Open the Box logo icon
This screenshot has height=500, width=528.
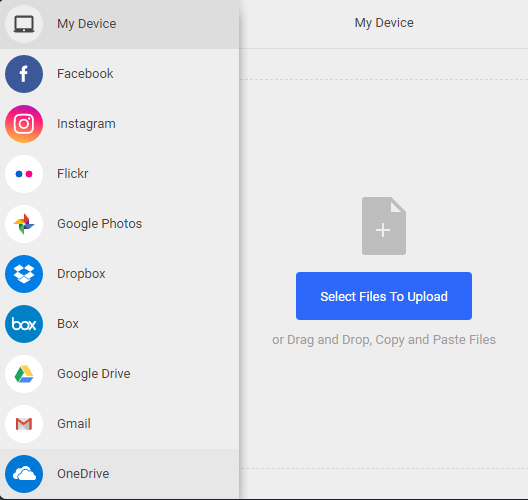pos(24,324)
